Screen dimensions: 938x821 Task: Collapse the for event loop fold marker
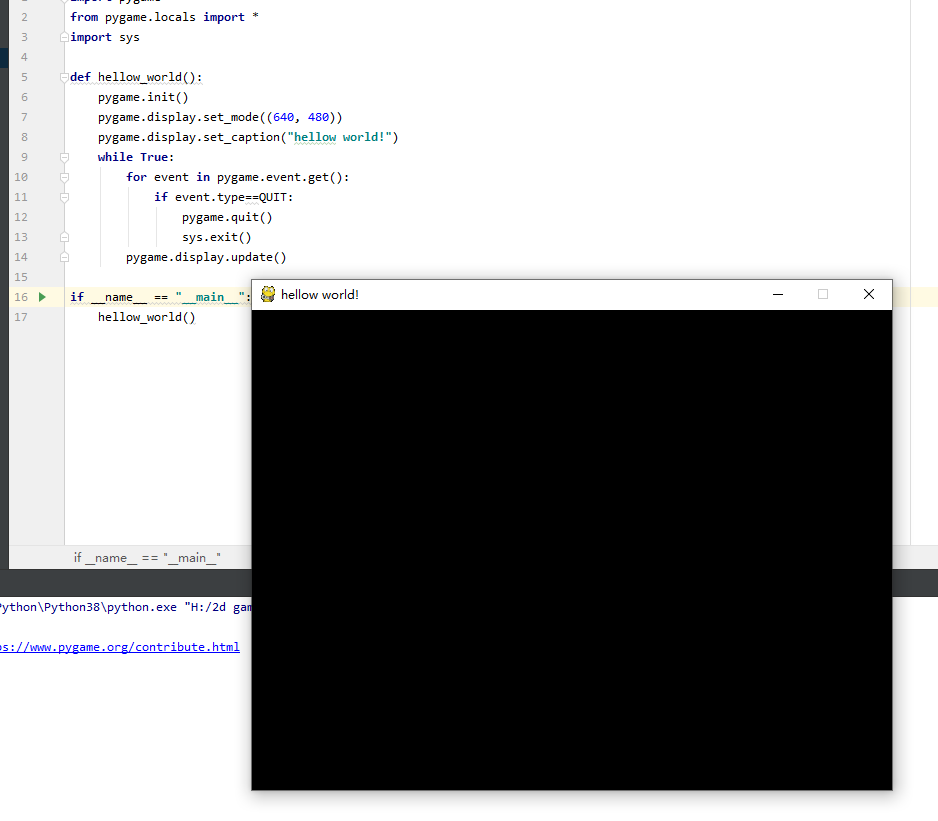[x=64, y=177]
